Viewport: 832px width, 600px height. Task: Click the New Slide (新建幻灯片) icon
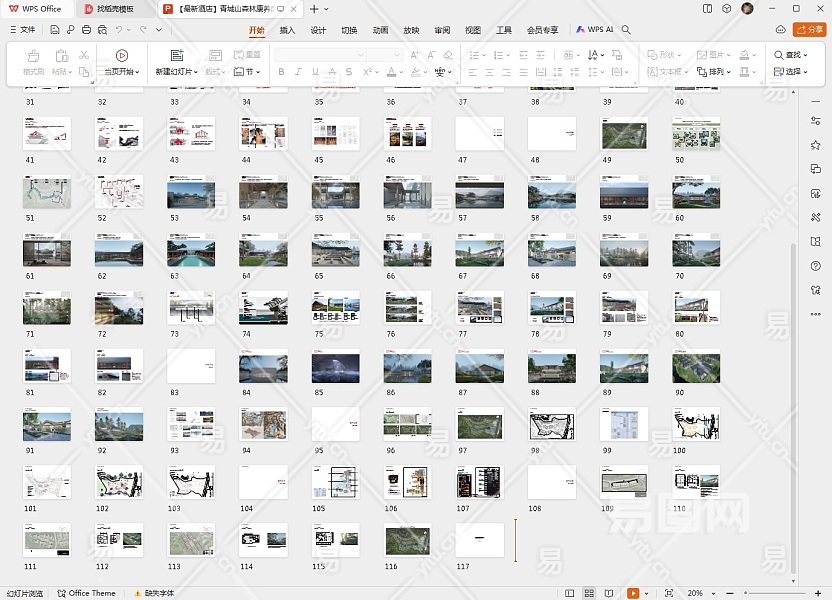click(176, 56)
